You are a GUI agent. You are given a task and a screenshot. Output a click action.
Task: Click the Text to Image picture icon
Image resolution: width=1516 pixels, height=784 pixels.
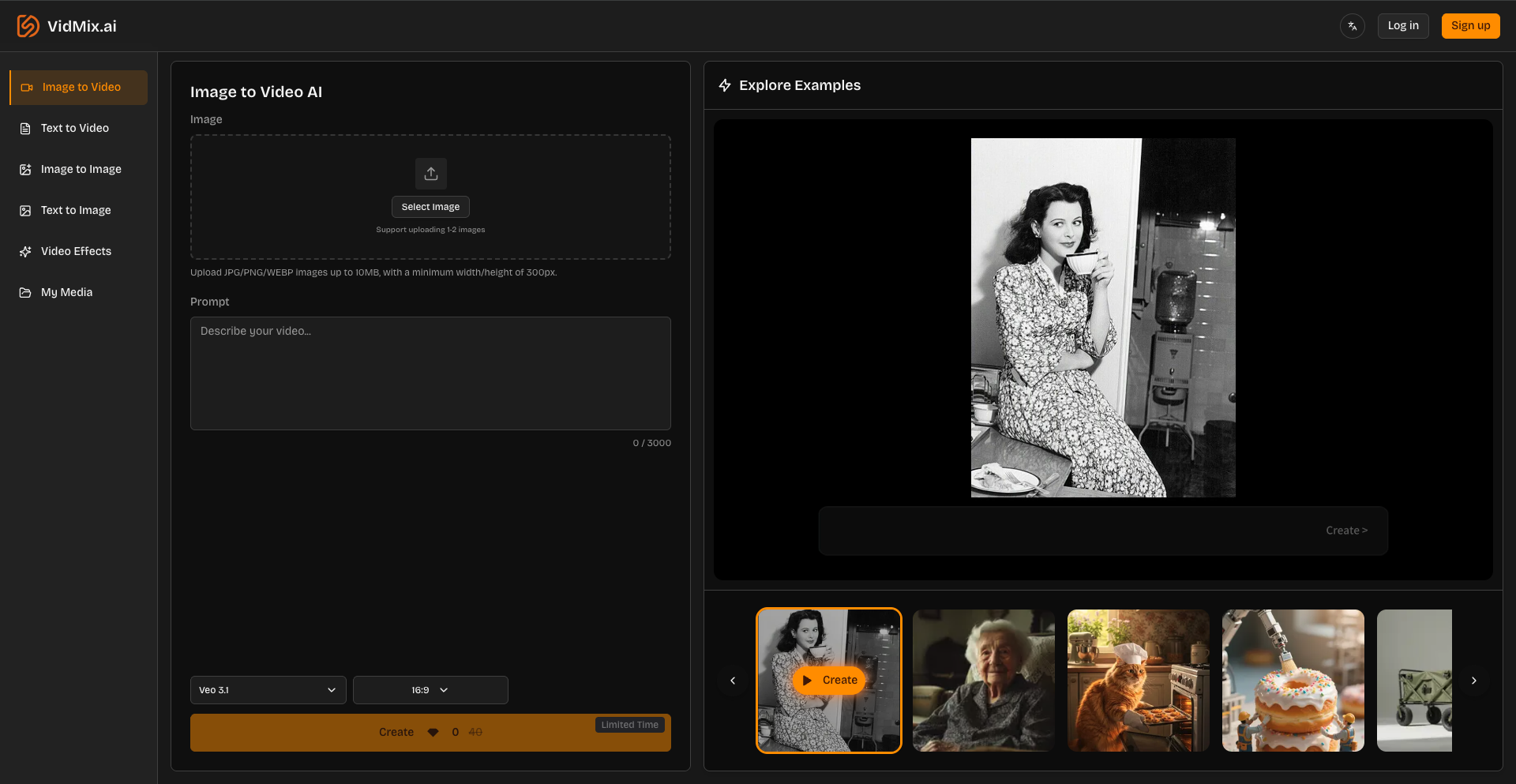(25, 210)
